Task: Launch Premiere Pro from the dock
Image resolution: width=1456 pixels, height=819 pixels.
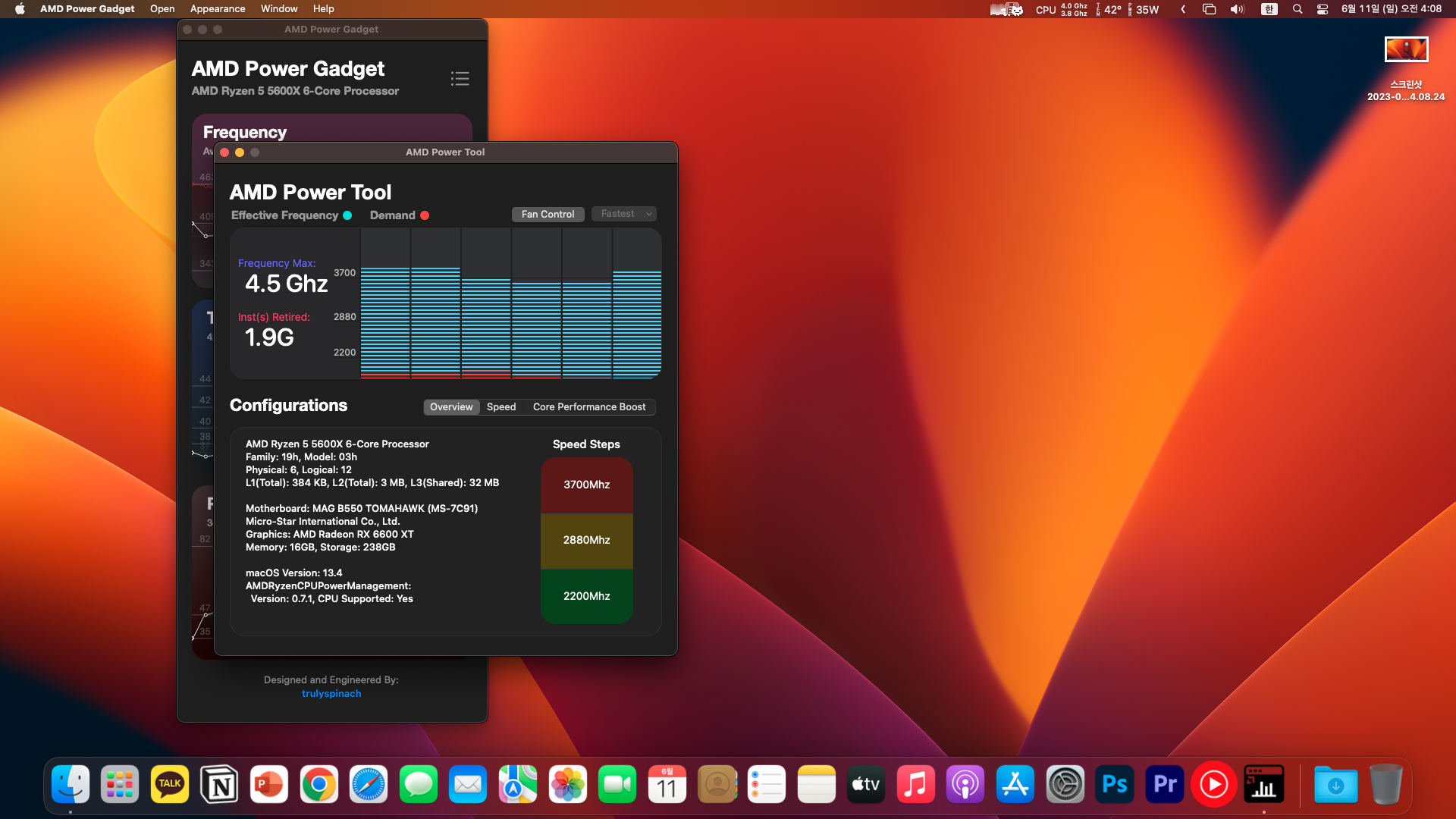Action: (1164, 784)
